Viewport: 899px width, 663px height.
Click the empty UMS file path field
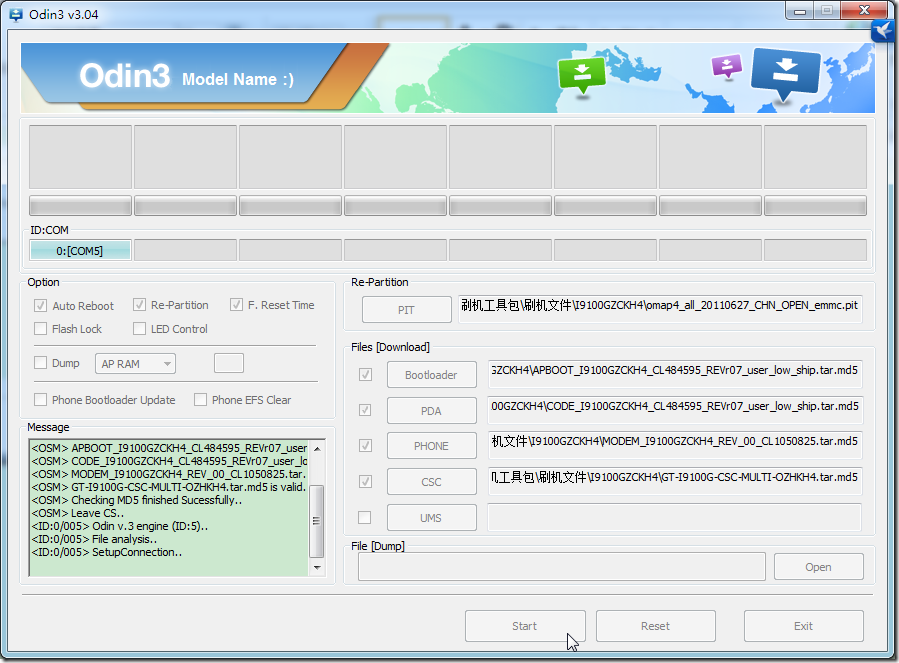[x=675, y=517]
